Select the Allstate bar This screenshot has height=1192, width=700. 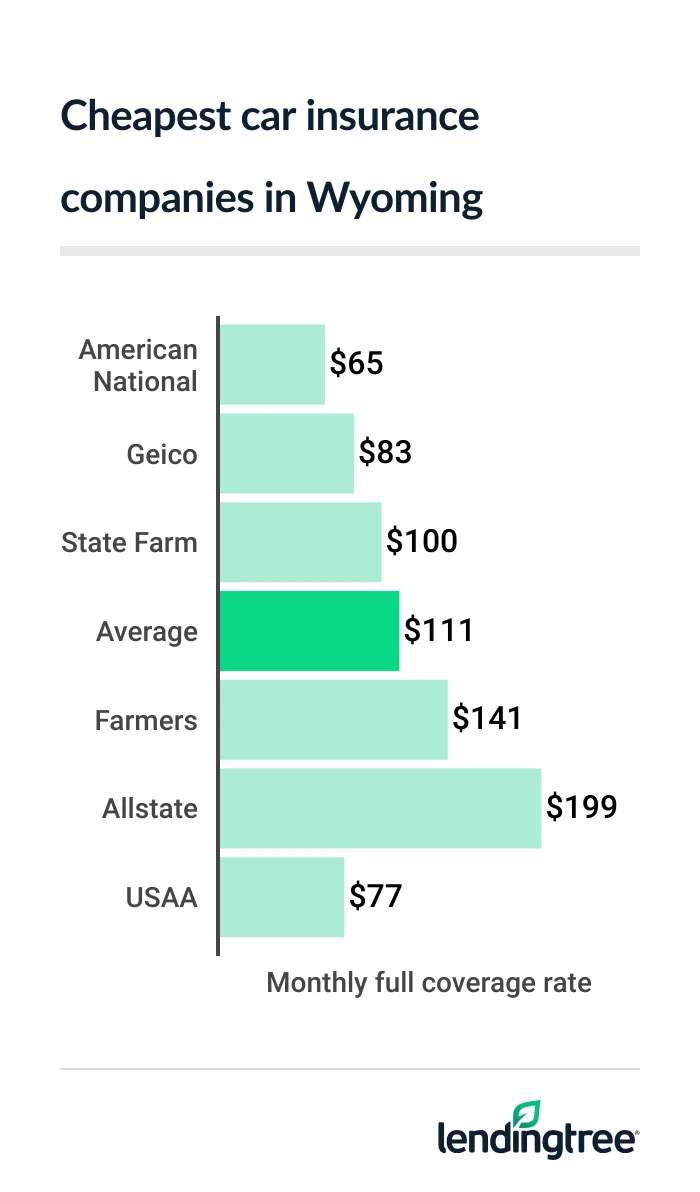[x=380, y=808]
